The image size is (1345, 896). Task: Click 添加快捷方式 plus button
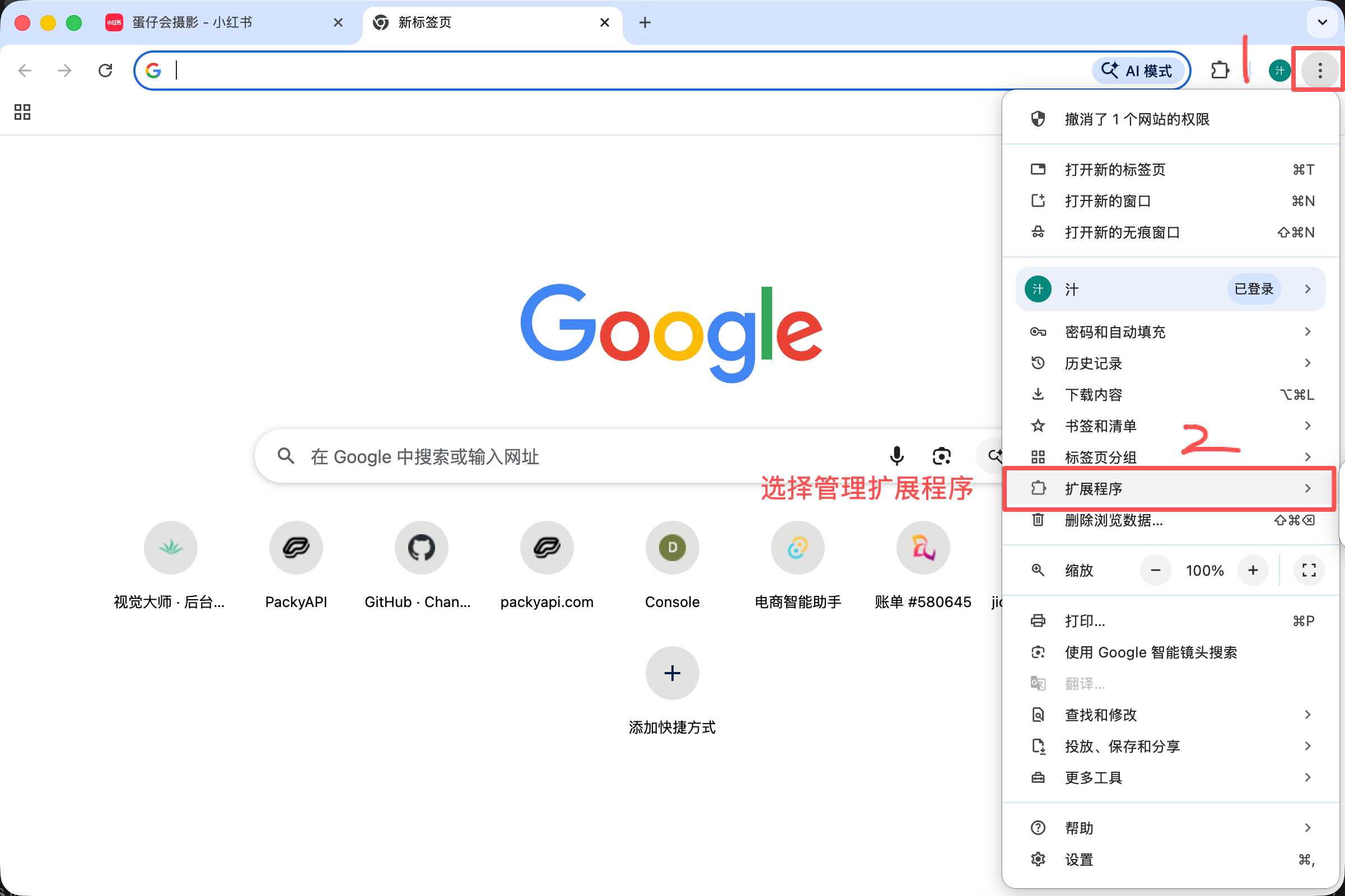point(672,673)
